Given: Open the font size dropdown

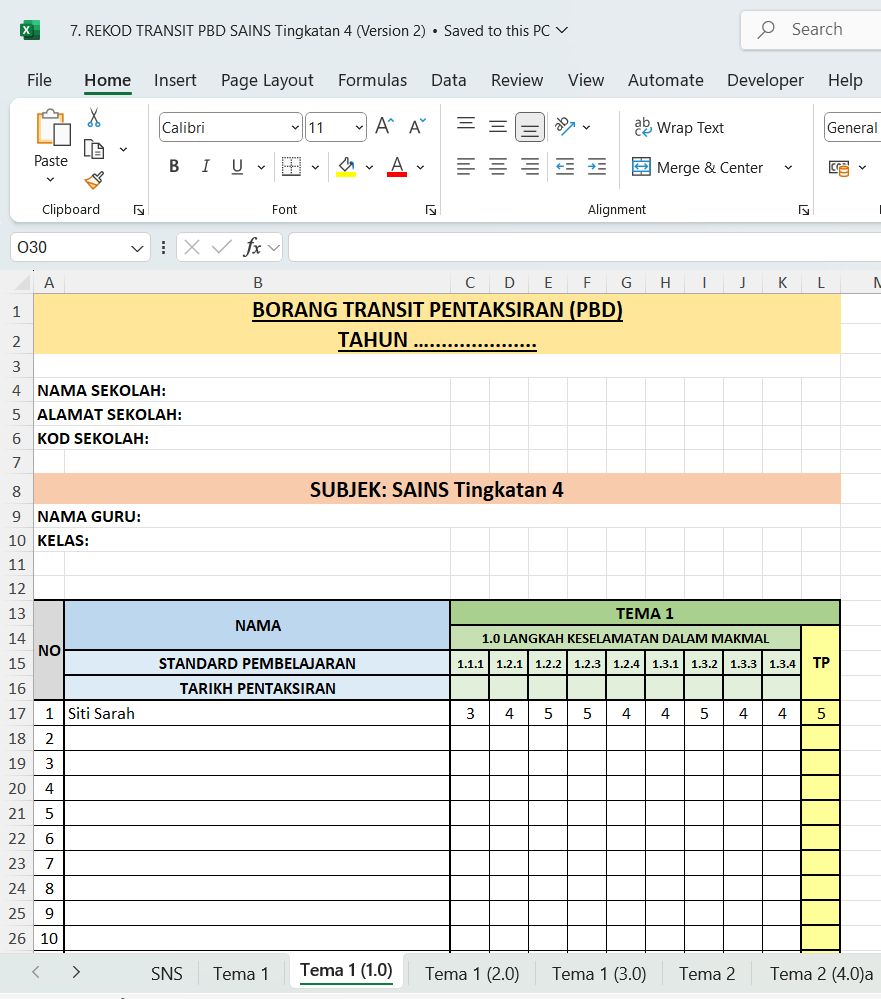Looking at the screenshot, I should pyautogui.click(x=359, y=127).
